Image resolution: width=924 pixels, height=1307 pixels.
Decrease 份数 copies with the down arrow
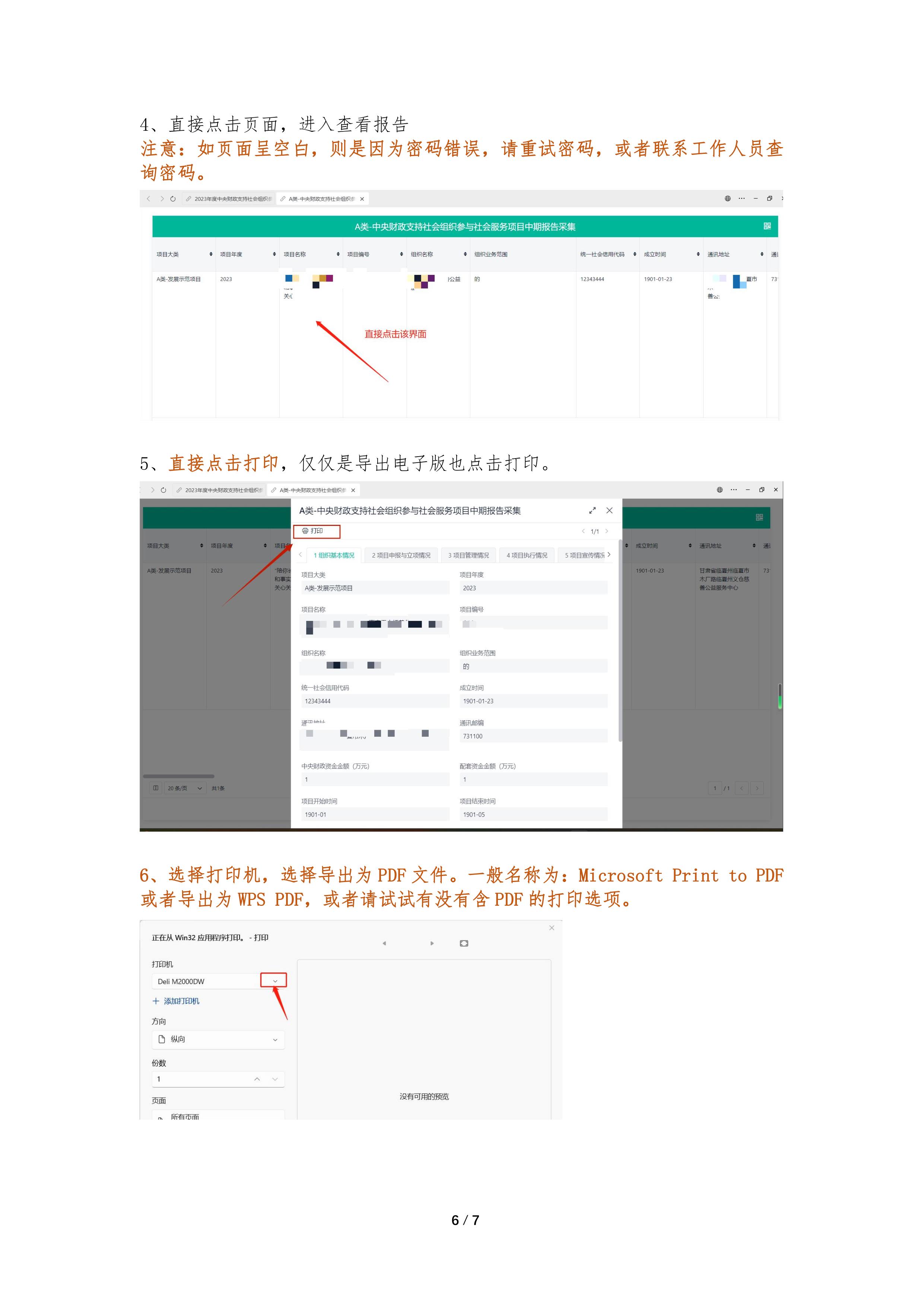tap(275, 1079)
